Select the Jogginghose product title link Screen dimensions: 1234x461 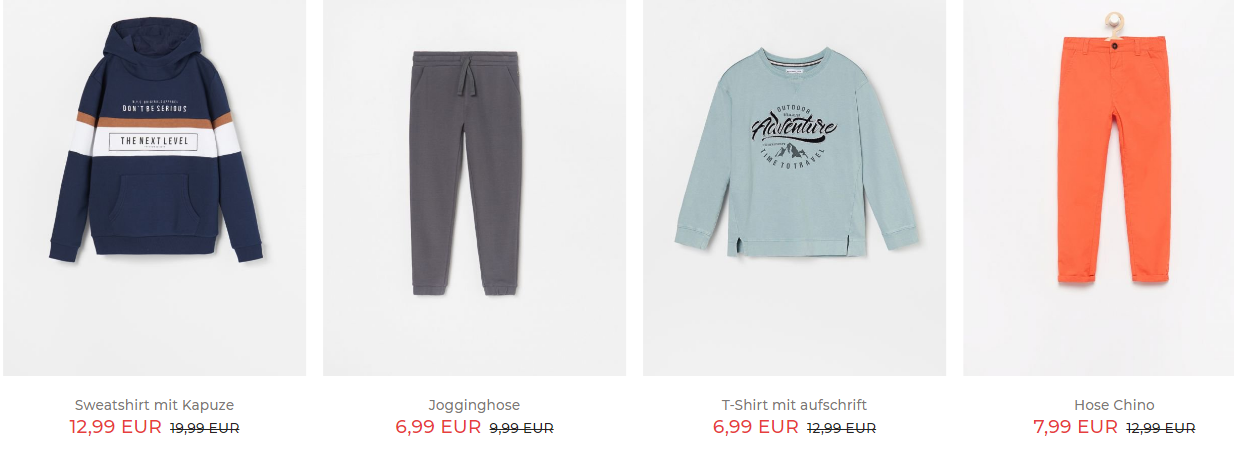474,405
